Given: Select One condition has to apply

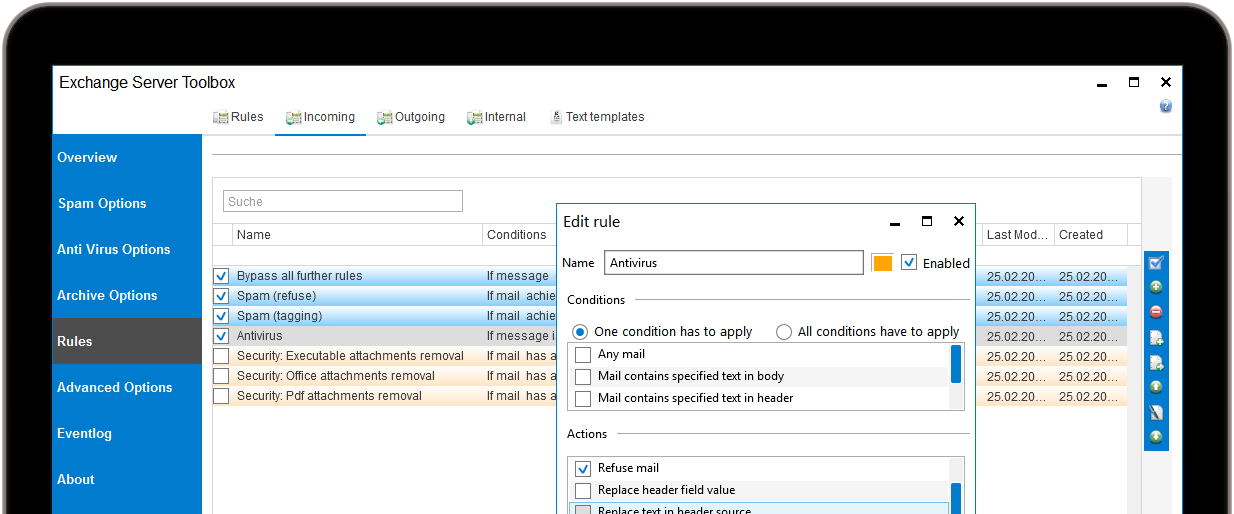Looking at the screenshot, I should click(x=580, y=331).
